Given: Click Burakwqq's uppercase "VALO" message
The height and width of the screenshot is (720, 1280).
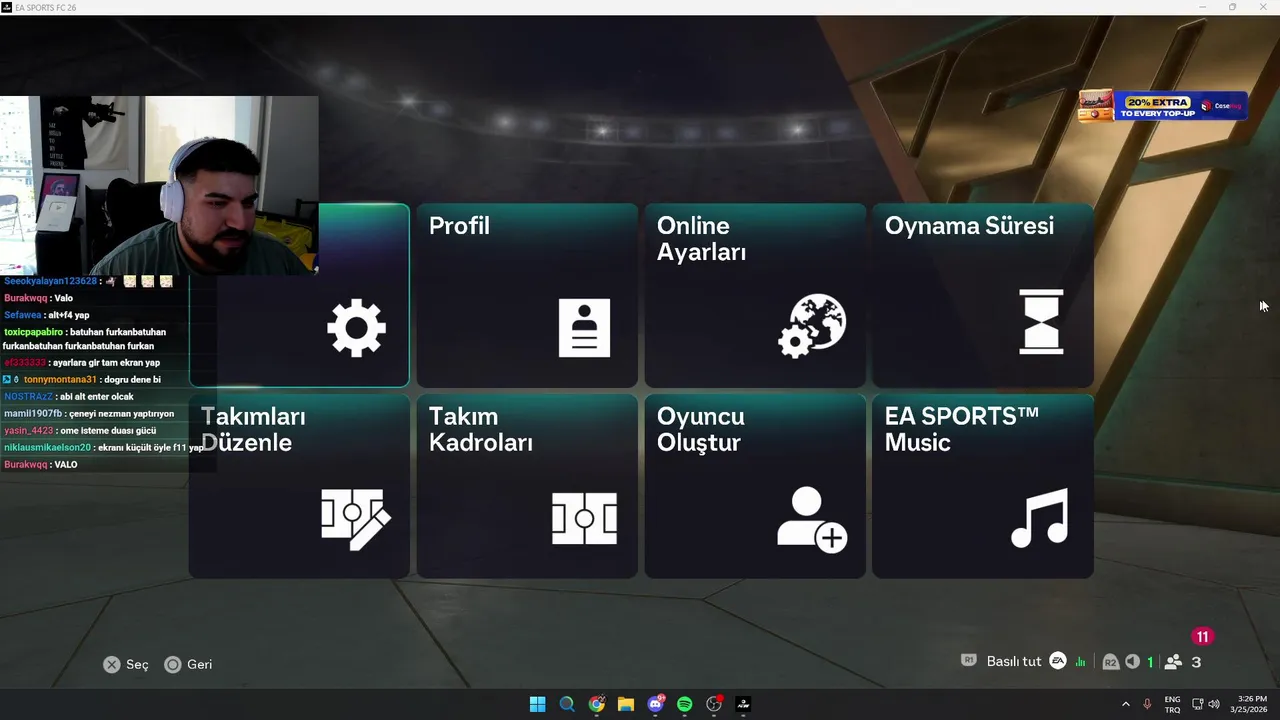Looking at the screenshot, I should tap(41, 465).
